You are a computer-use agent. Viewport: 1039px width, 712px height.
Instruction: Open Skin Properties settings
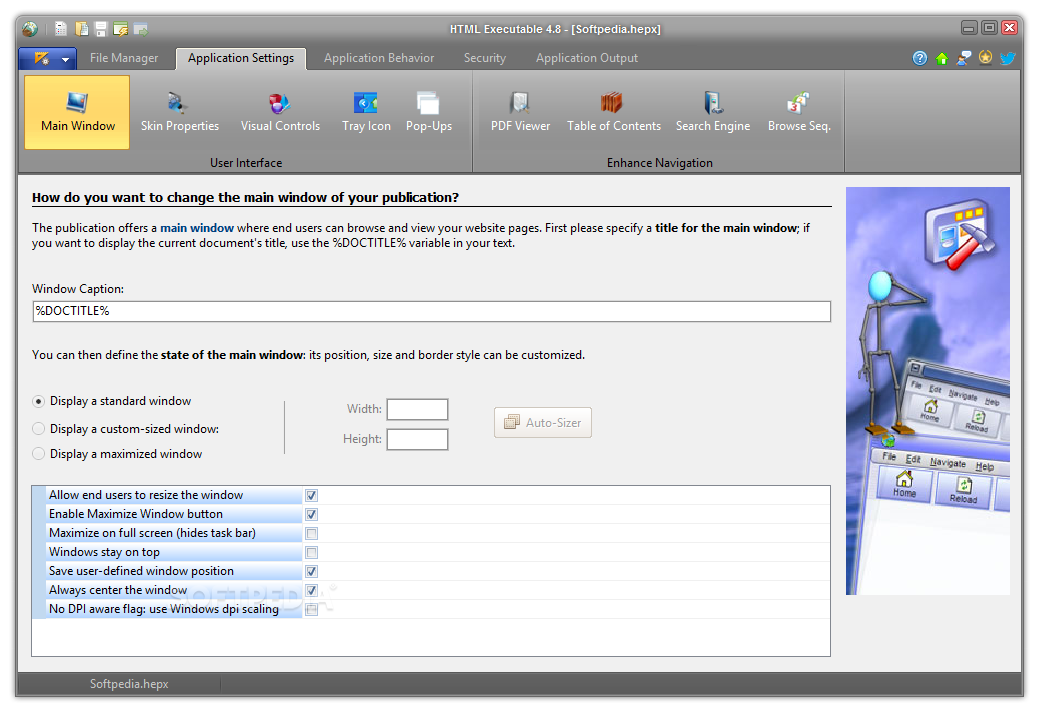pyautogui.click(x=180, y=112)
